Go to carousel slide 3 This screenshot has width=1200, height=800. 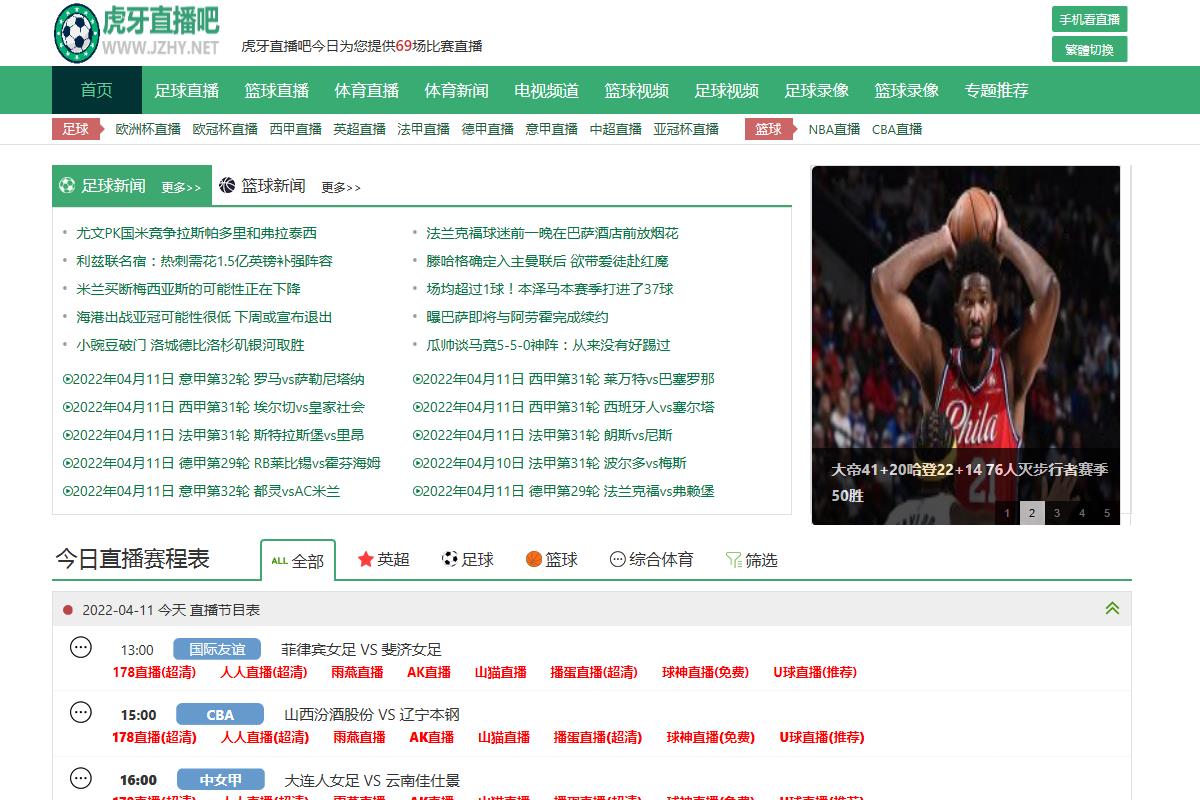1057,513
